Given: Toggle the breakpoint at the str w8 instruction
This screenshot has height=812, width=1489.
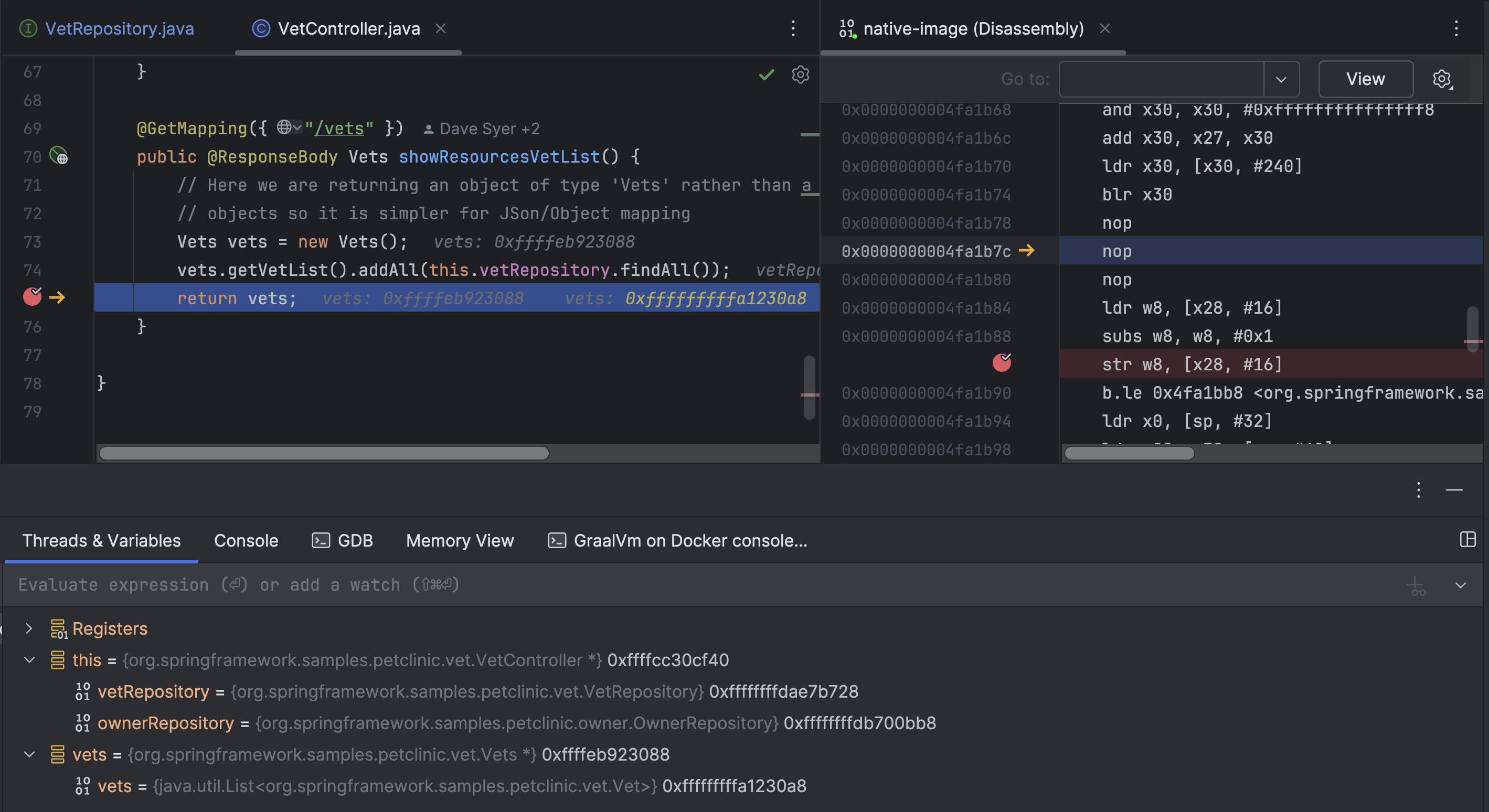Looking at the screenshot, I should click(1002, 364).
